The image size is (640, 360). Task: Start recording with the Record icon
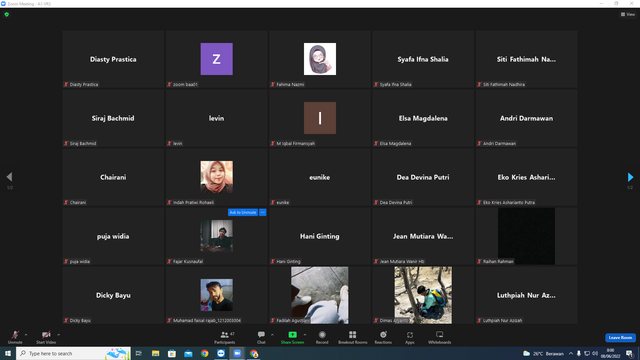pyautogui.click(x=322, y=337)
